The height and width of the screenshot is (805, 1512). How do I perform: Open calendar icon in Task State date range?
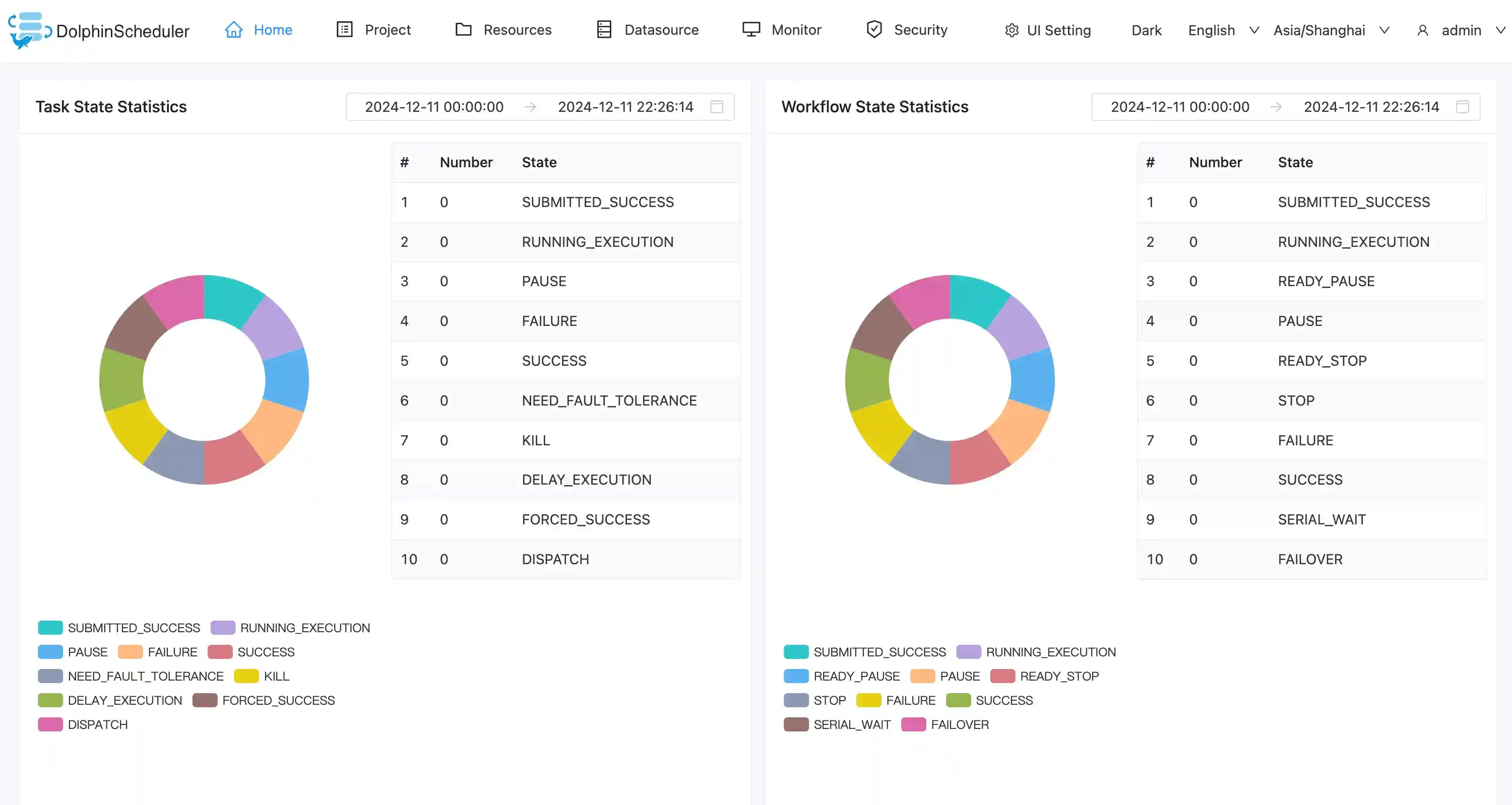pos(717,107)
